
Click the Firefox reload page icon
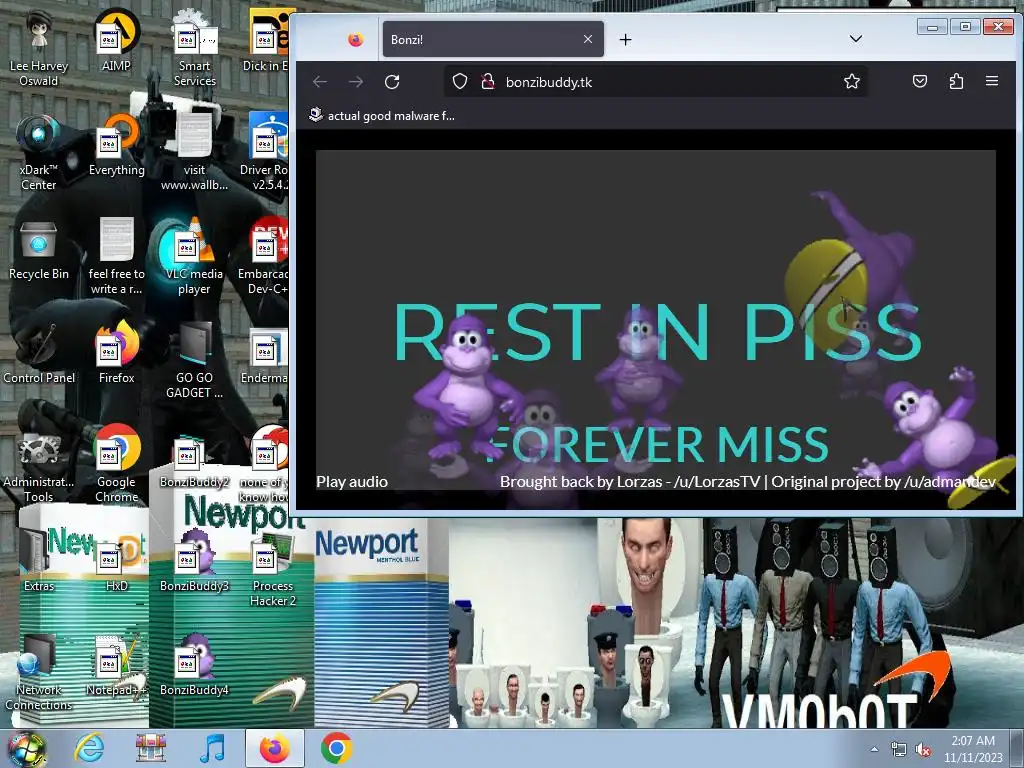(x=392, y=82)
